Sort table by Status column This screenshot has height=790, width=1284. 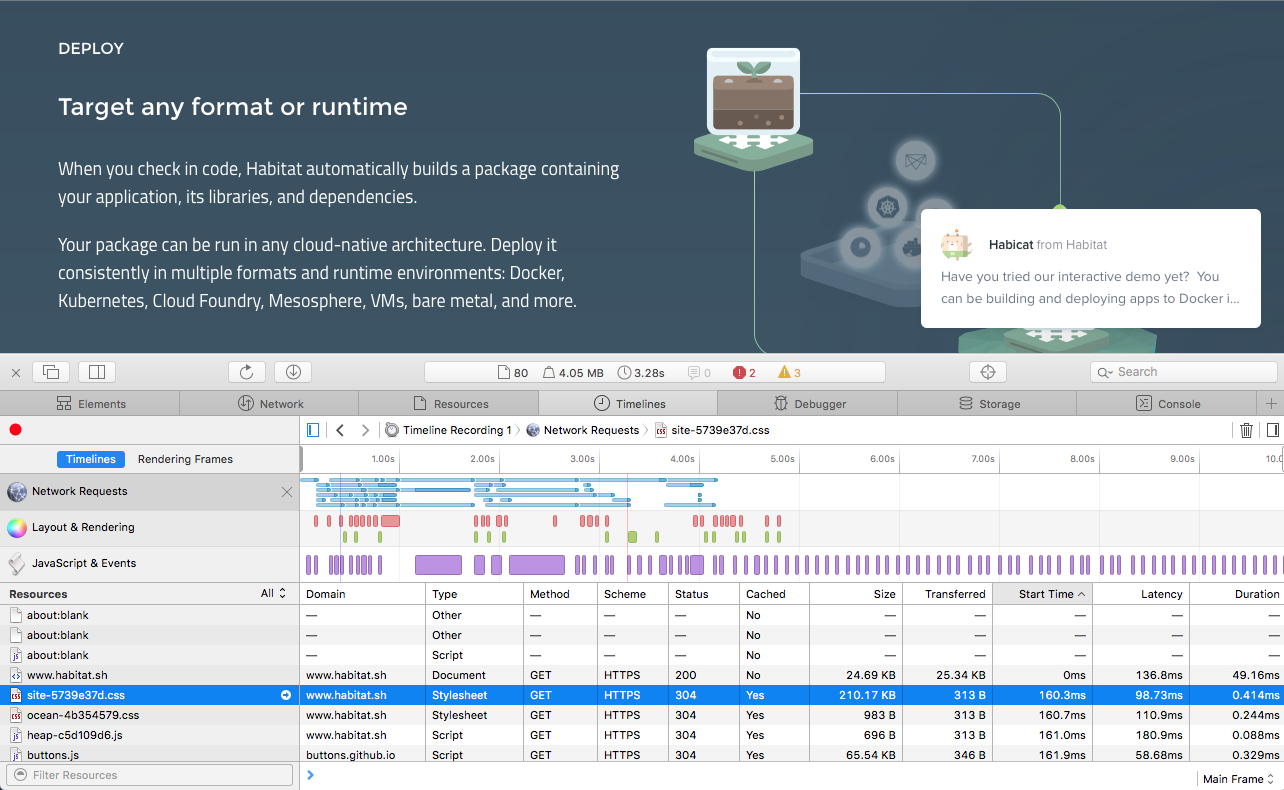[x=704, y=594]
